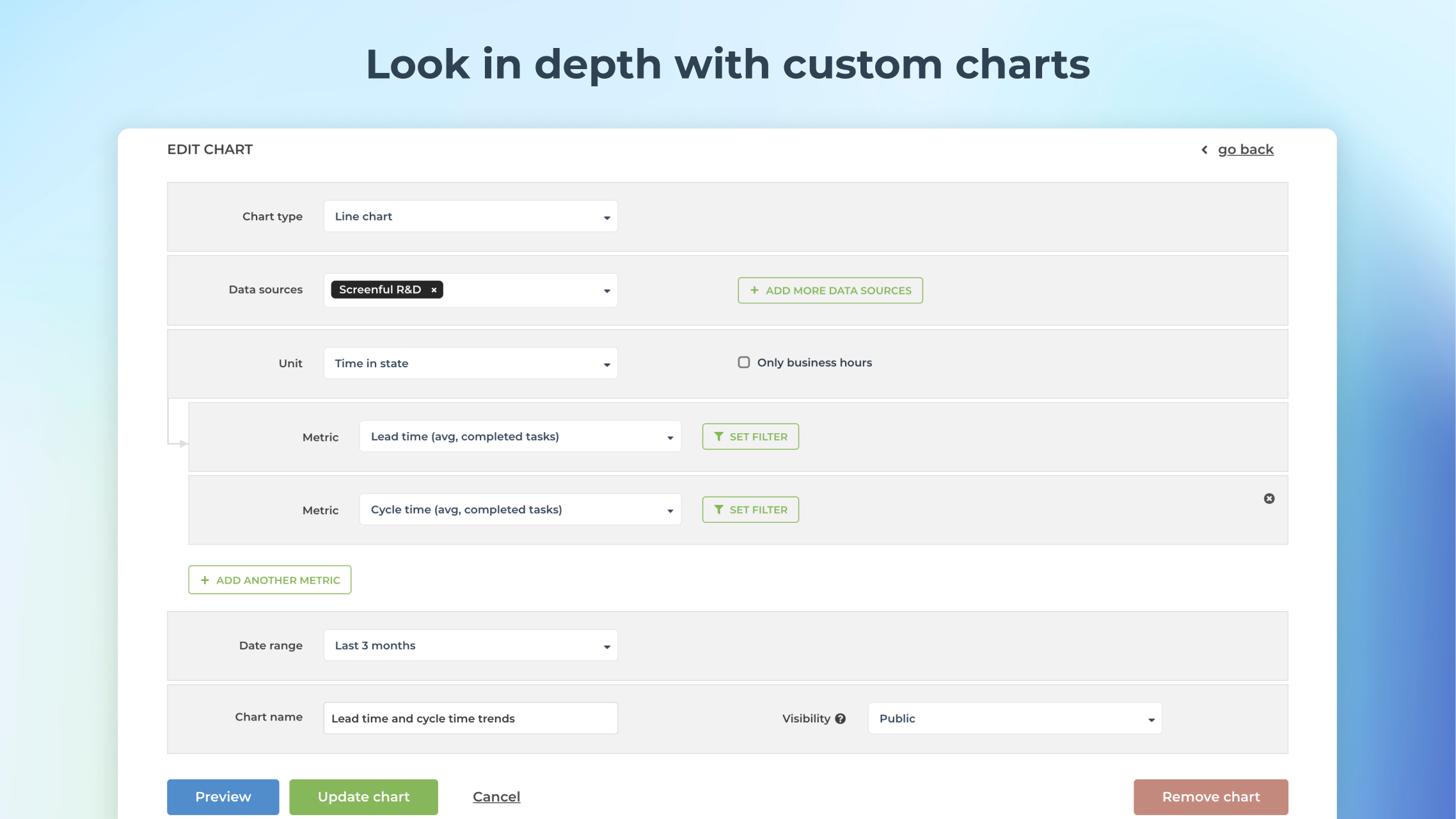Click the back chevron beside go back
1456x819 pixels.
pos(1204,150)
